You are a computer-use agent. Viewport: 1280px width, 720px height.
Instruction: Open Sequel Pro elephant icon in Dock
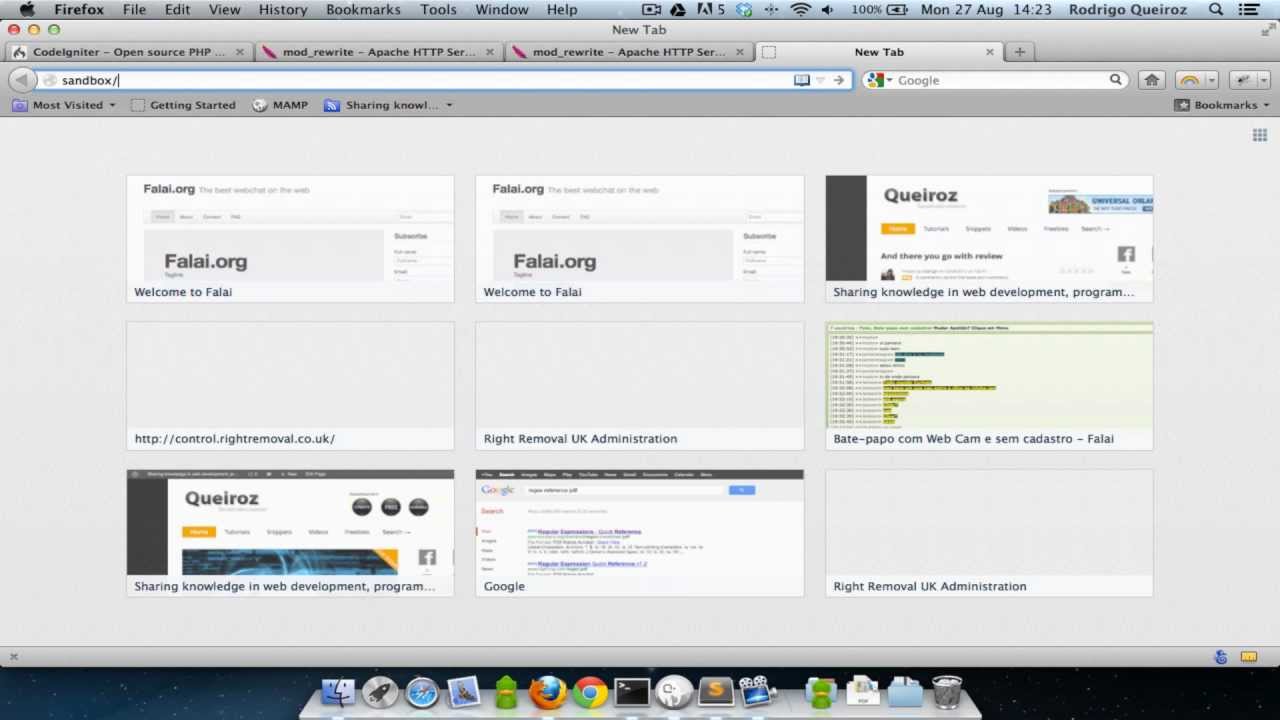pos(674,692)
